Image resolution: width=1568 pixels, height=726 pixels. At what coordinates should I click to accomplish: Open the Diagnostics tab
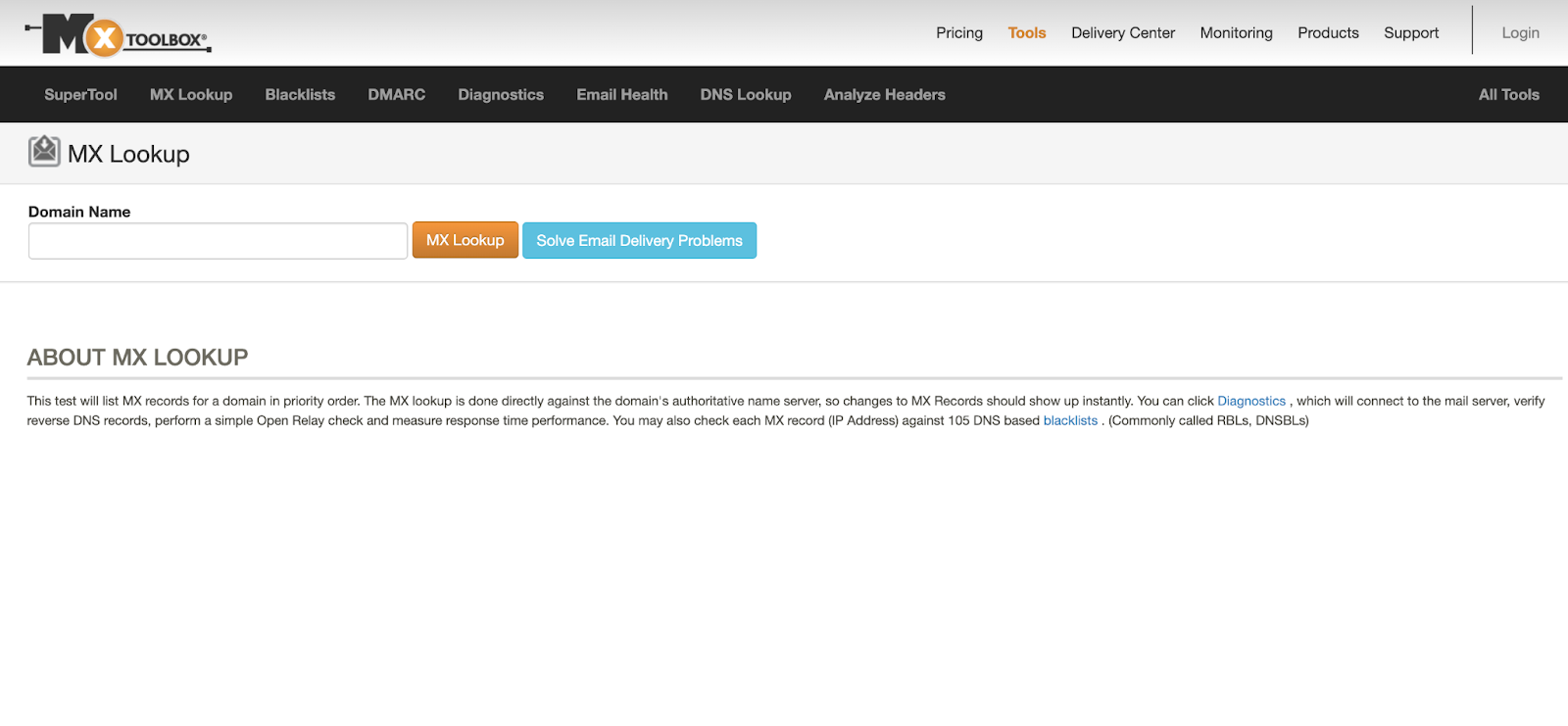[501, 94]
